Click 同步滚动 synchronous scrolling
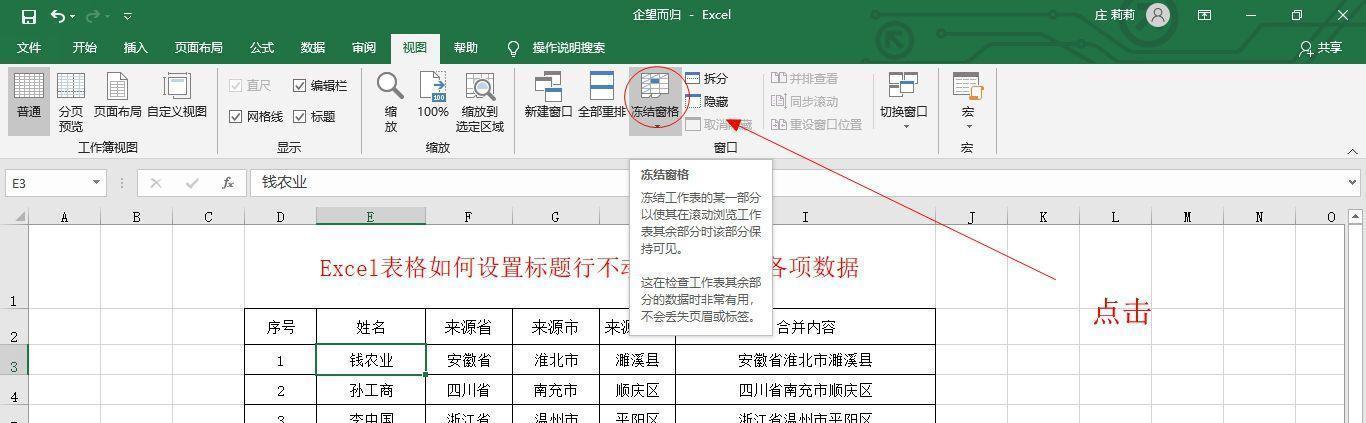The width and height of the screenshot is (1366, 423). pos(805,101)
